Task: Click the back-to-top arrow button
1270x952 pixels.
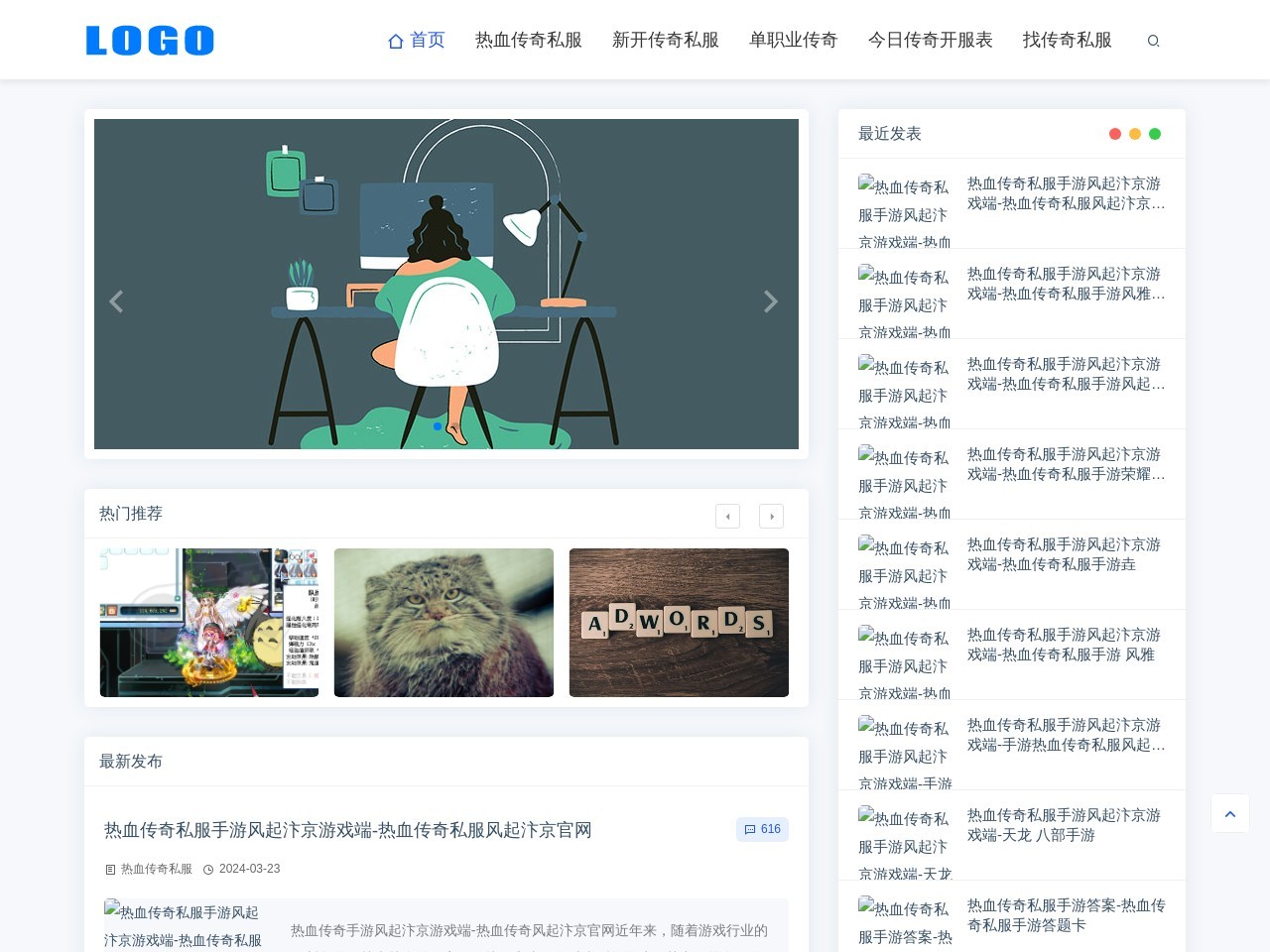Action: click(x=1230, y=813)
